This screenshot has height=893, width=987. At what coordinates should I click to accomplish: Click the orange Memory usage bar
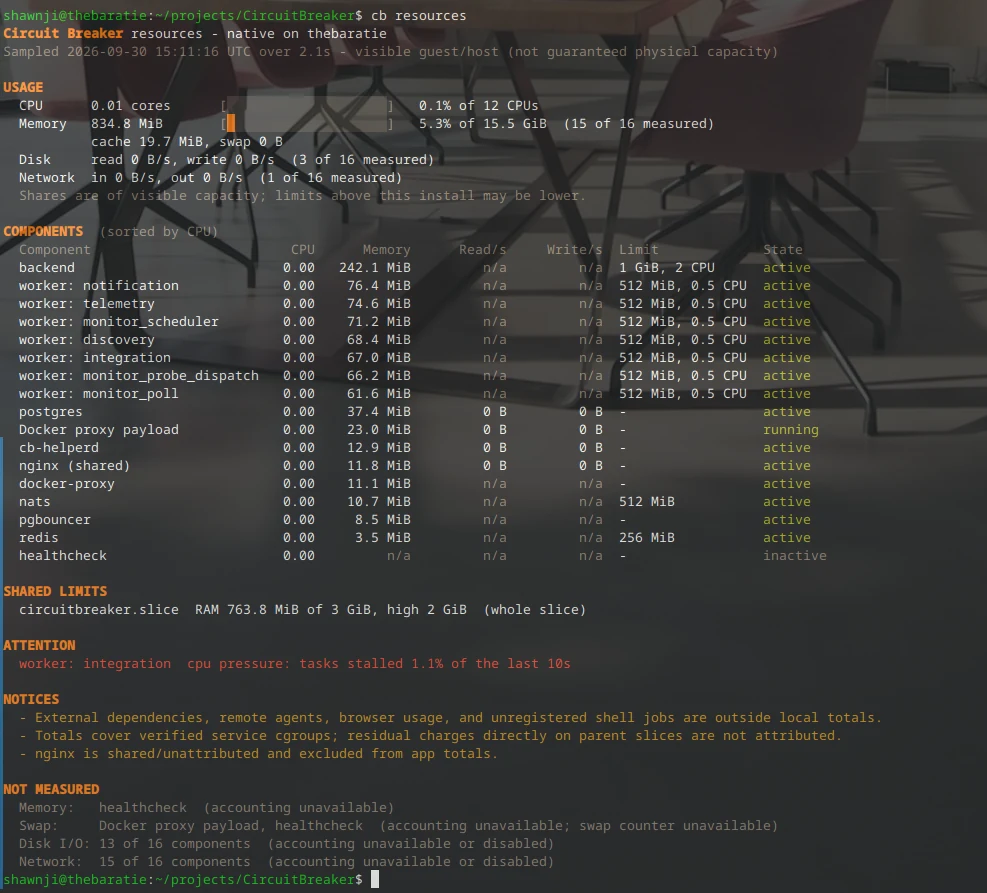tap(231, 123)
